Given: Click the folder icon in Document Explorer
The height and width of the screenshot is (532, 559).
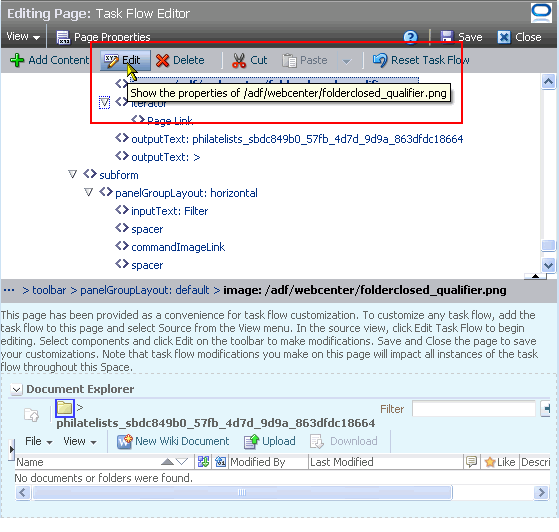Looking at the screenshot, I should (x=65, y=408).
